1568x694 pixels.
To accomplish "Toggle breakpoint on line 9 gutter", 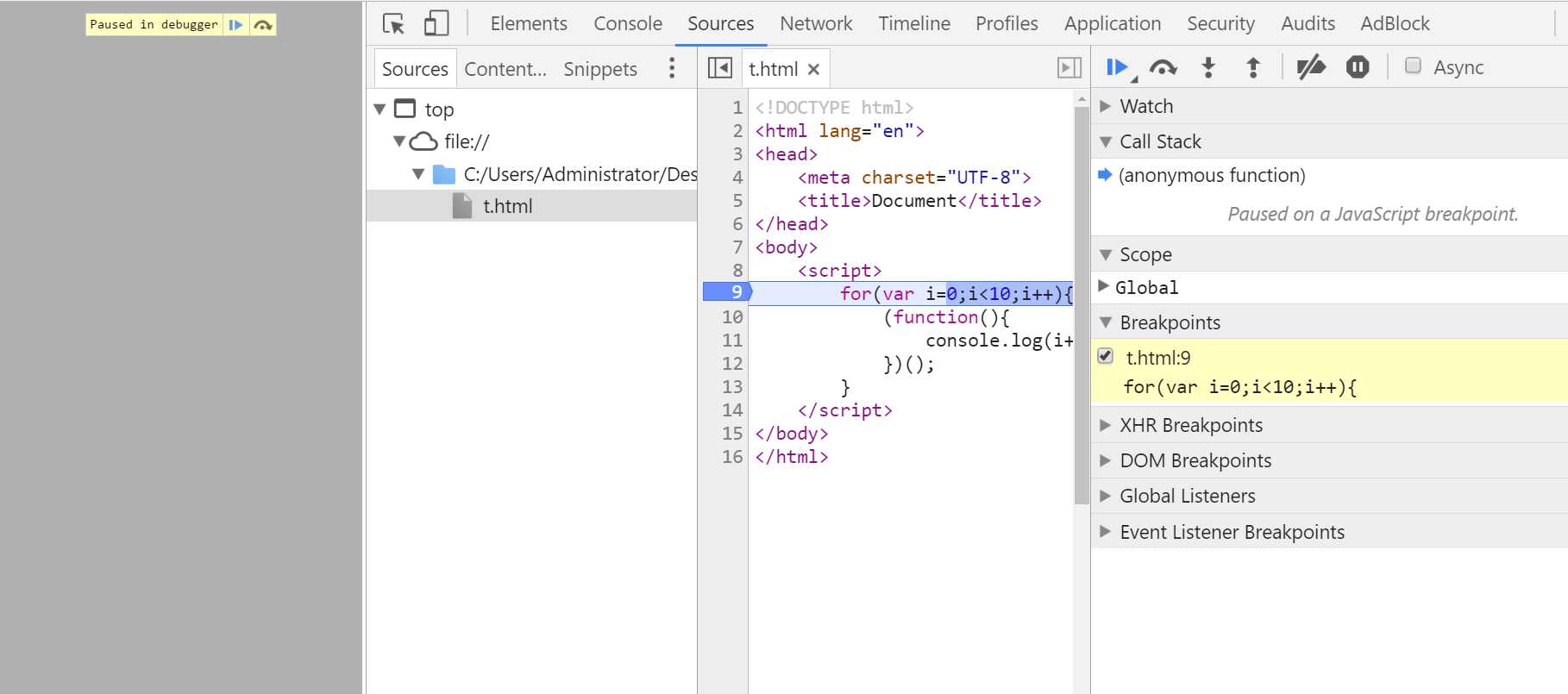I will coord(726,292).
